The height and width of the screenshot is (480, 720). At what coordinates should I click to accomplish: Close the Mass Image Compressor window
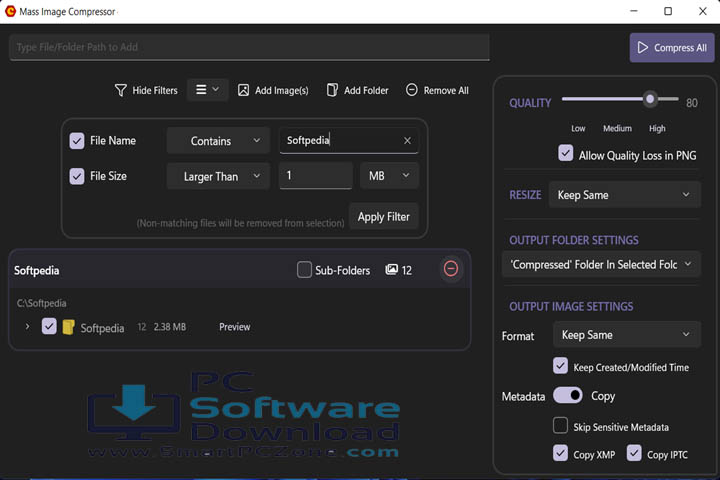[703, 11]
